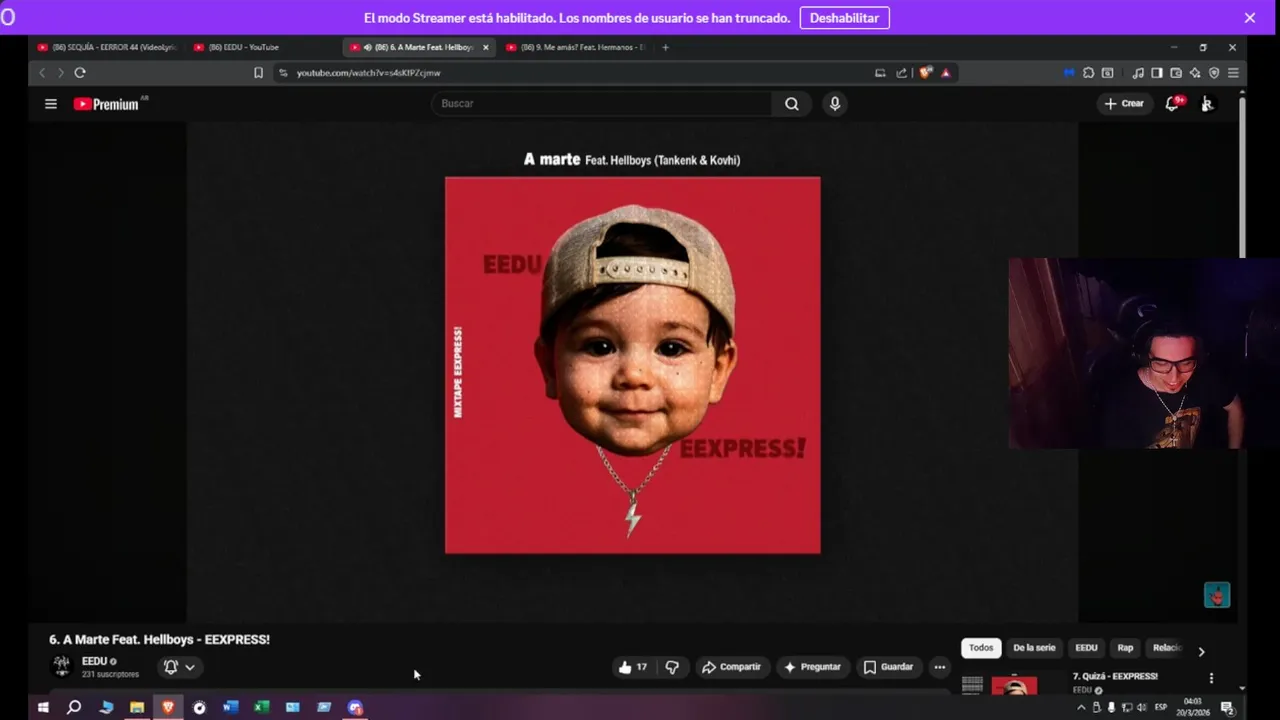
Task: Open Quizá - EEXPRESS! recommended title
Action: 1115,677
